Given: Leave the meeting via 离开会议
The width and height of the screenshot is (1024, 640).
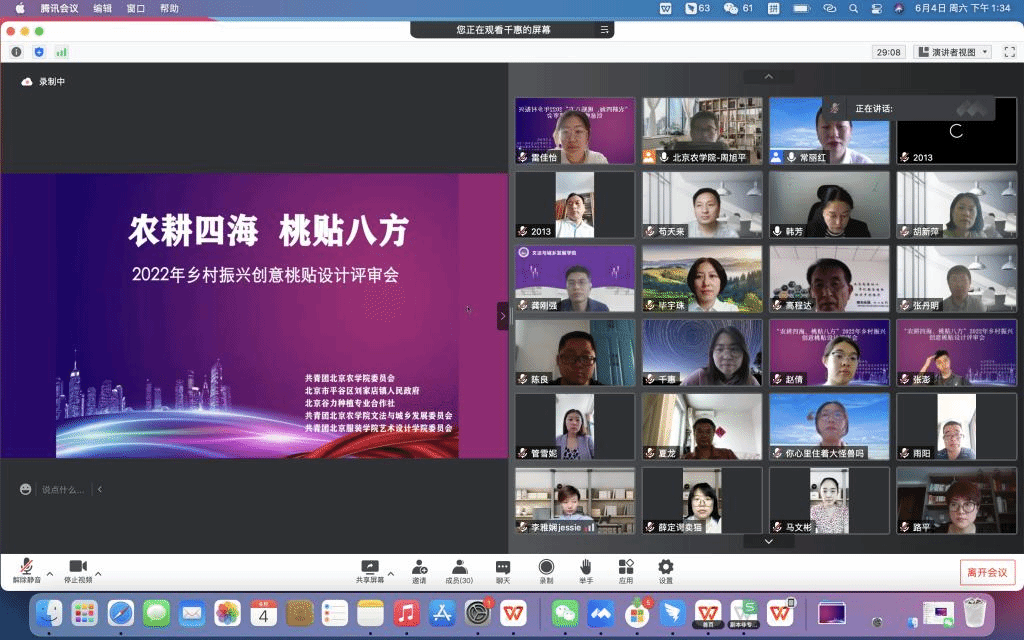Looking at the screenshot, I should (x=987, y=572).
